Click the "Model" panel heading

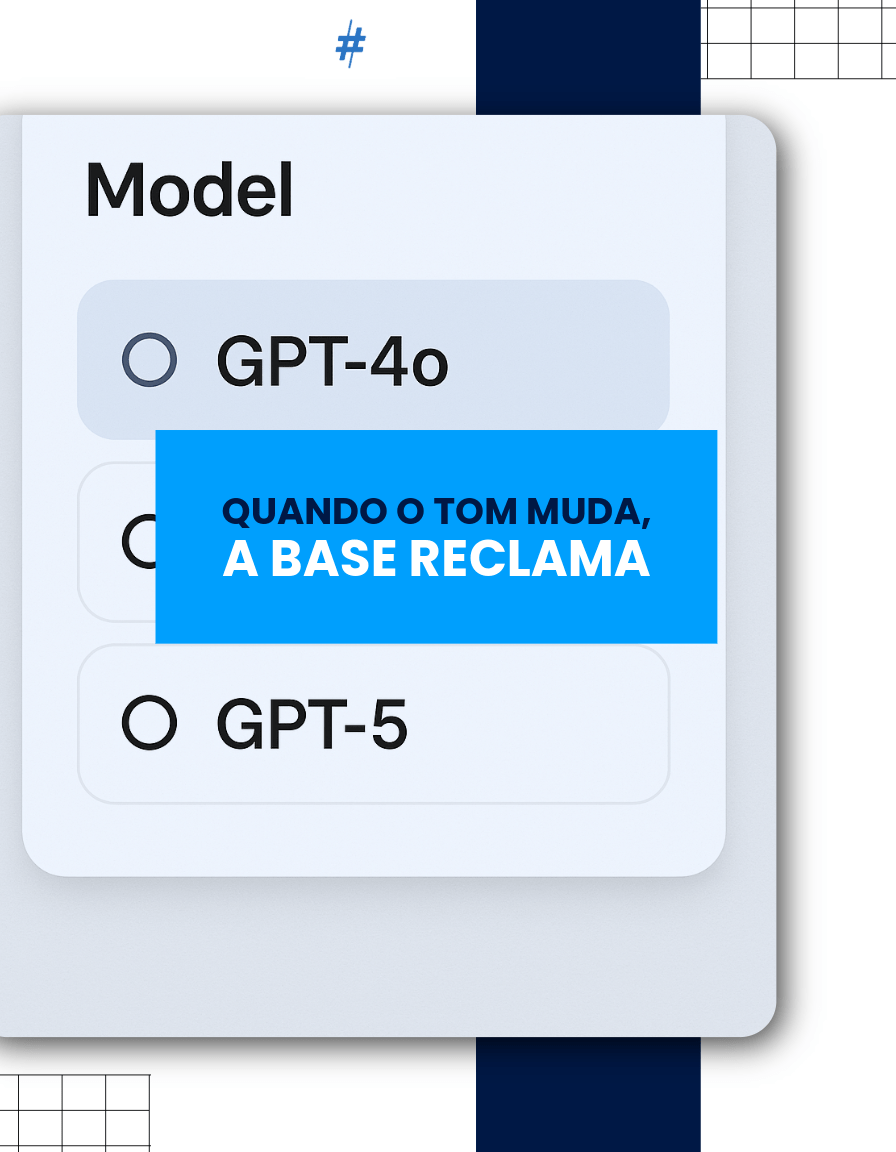pyautogui.click(x=190, y=188)
